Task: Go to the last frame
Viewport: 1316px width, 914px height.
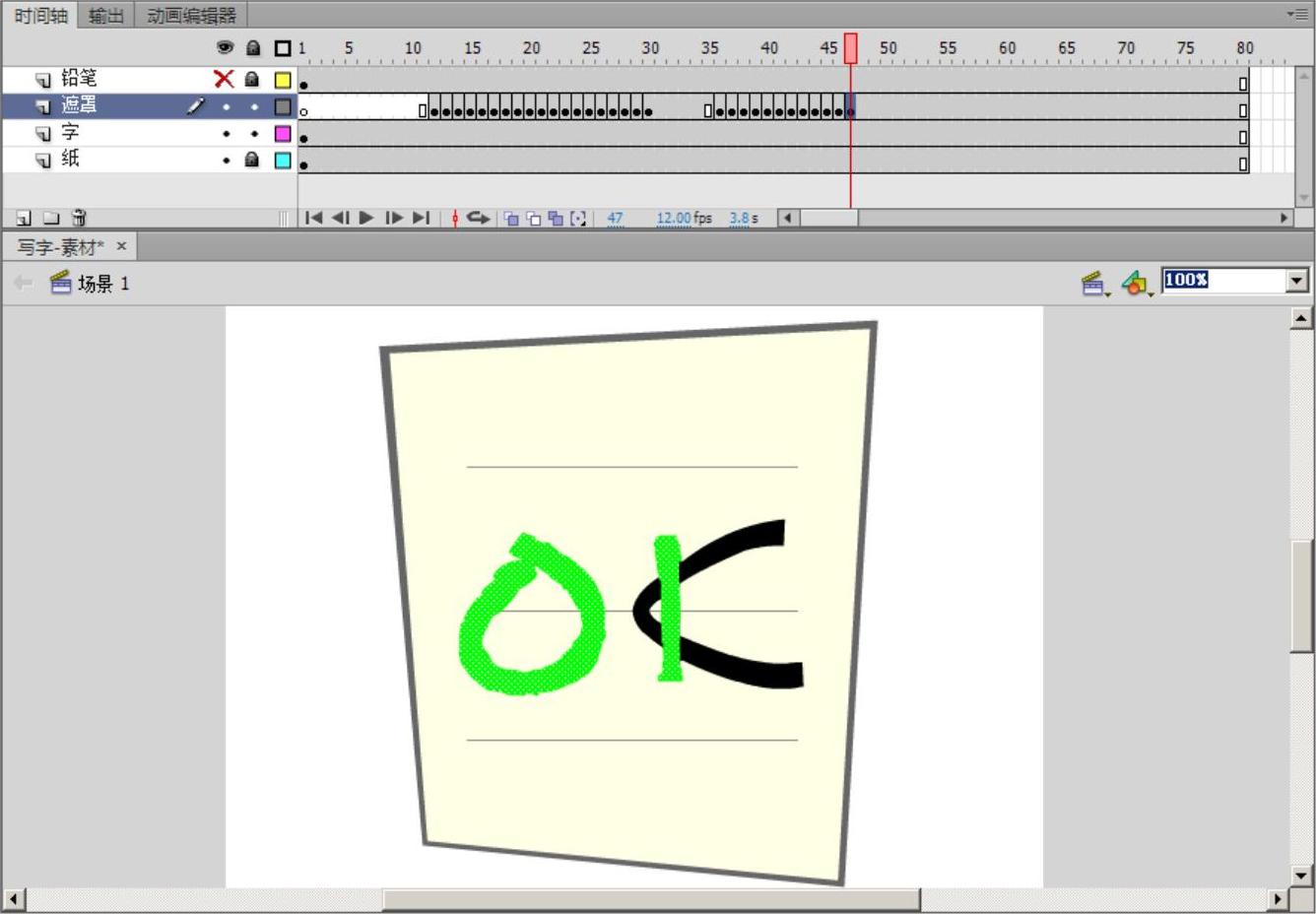Action: [421, 218]
